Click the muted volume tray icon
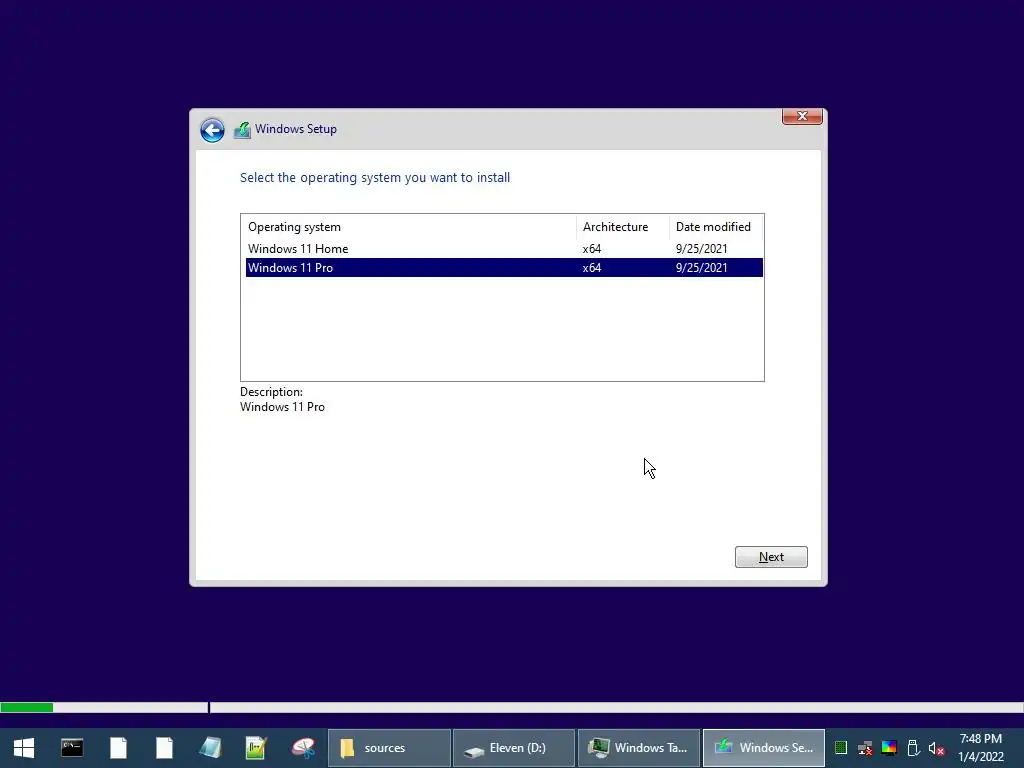The width and height of the screenshot is (1024, 768). pyautogui.click(x=936, y=748)
